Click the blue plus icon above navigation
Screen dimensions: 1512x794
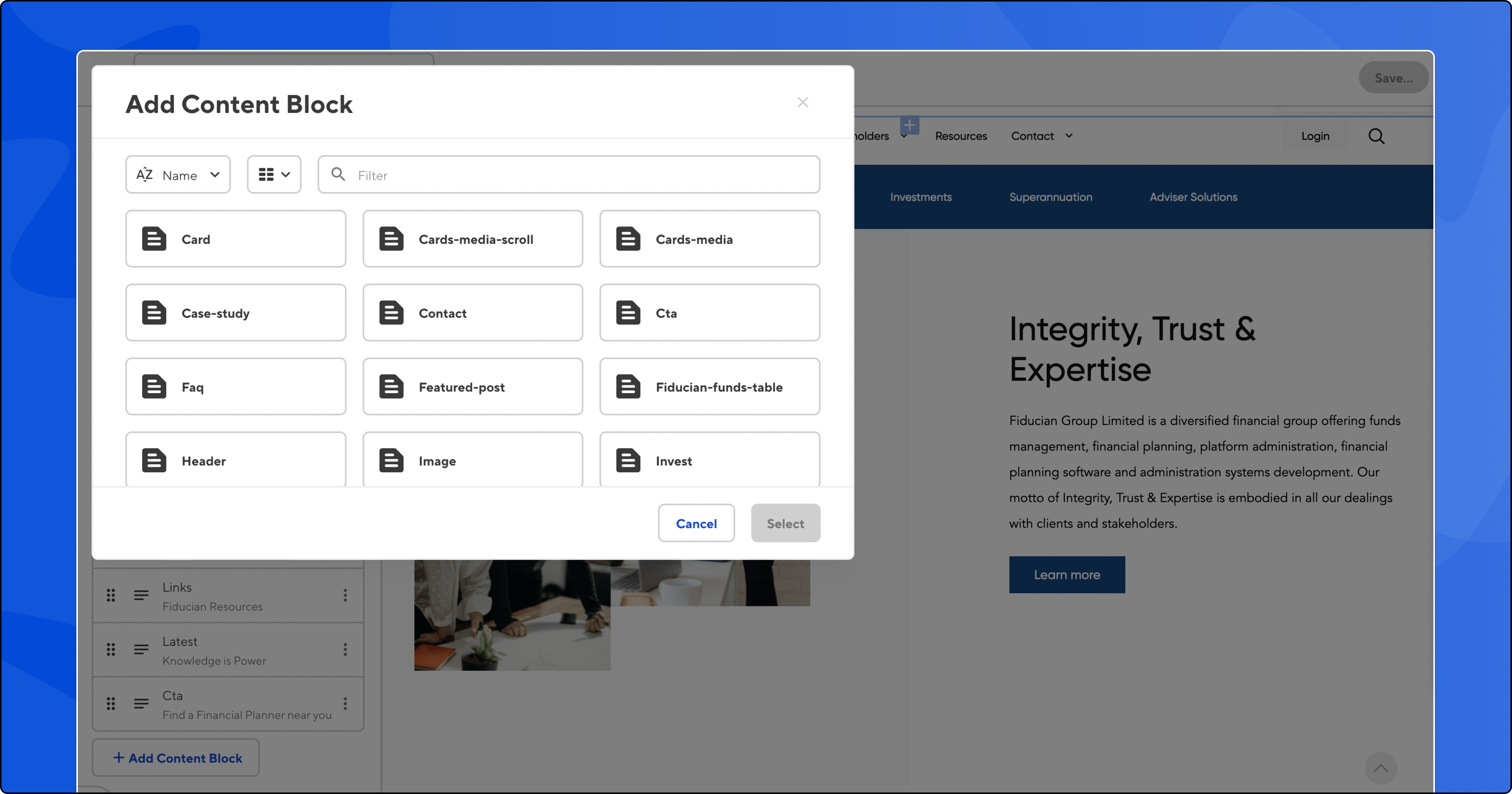pyautogui.click(x=909, y=125)
